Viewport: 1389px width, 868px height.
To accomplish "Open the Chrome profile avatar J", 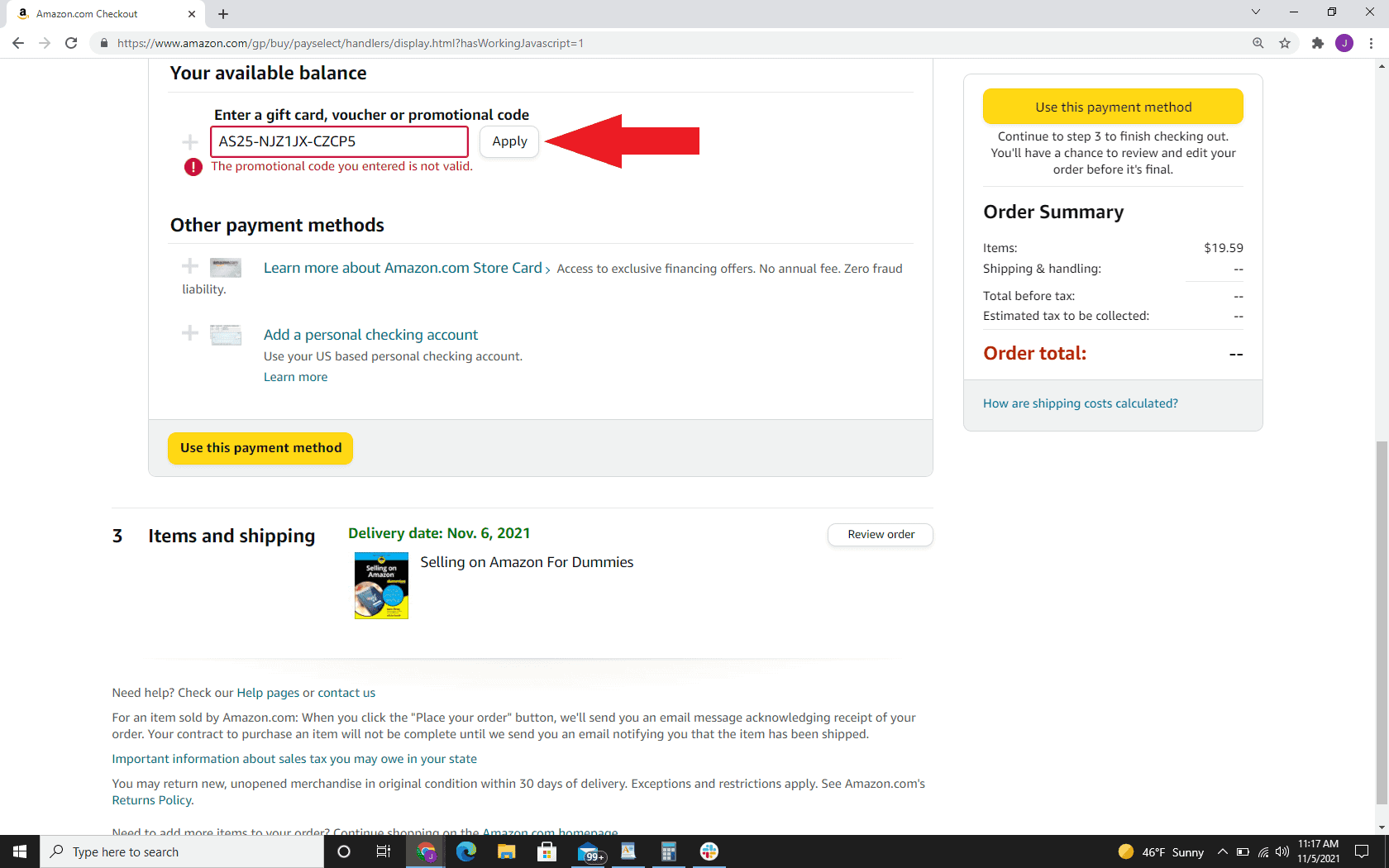I will point(1344,43).
